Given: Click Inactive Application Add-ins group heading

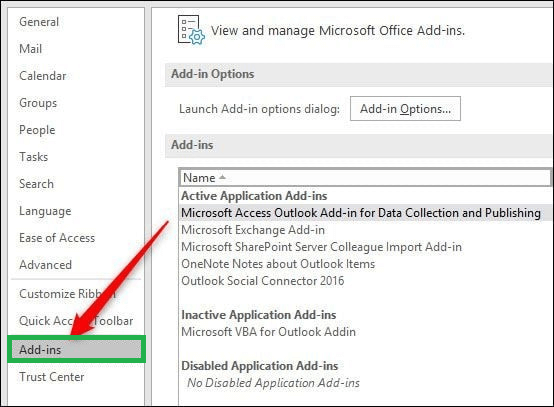Looking at the screenshot, I should (259, 315).
